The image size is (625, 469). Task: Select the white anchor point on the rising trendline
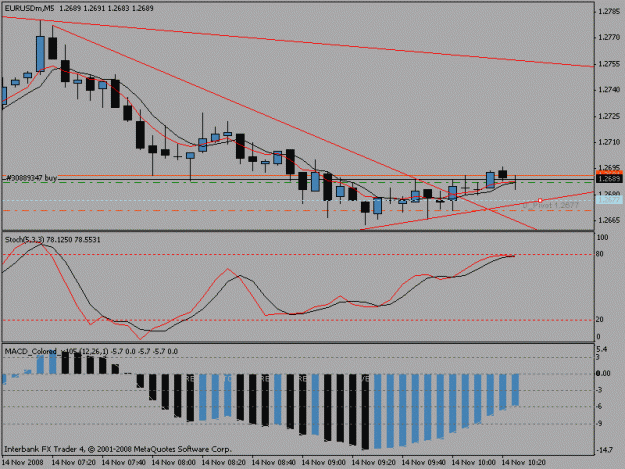[x=540, y=200]
